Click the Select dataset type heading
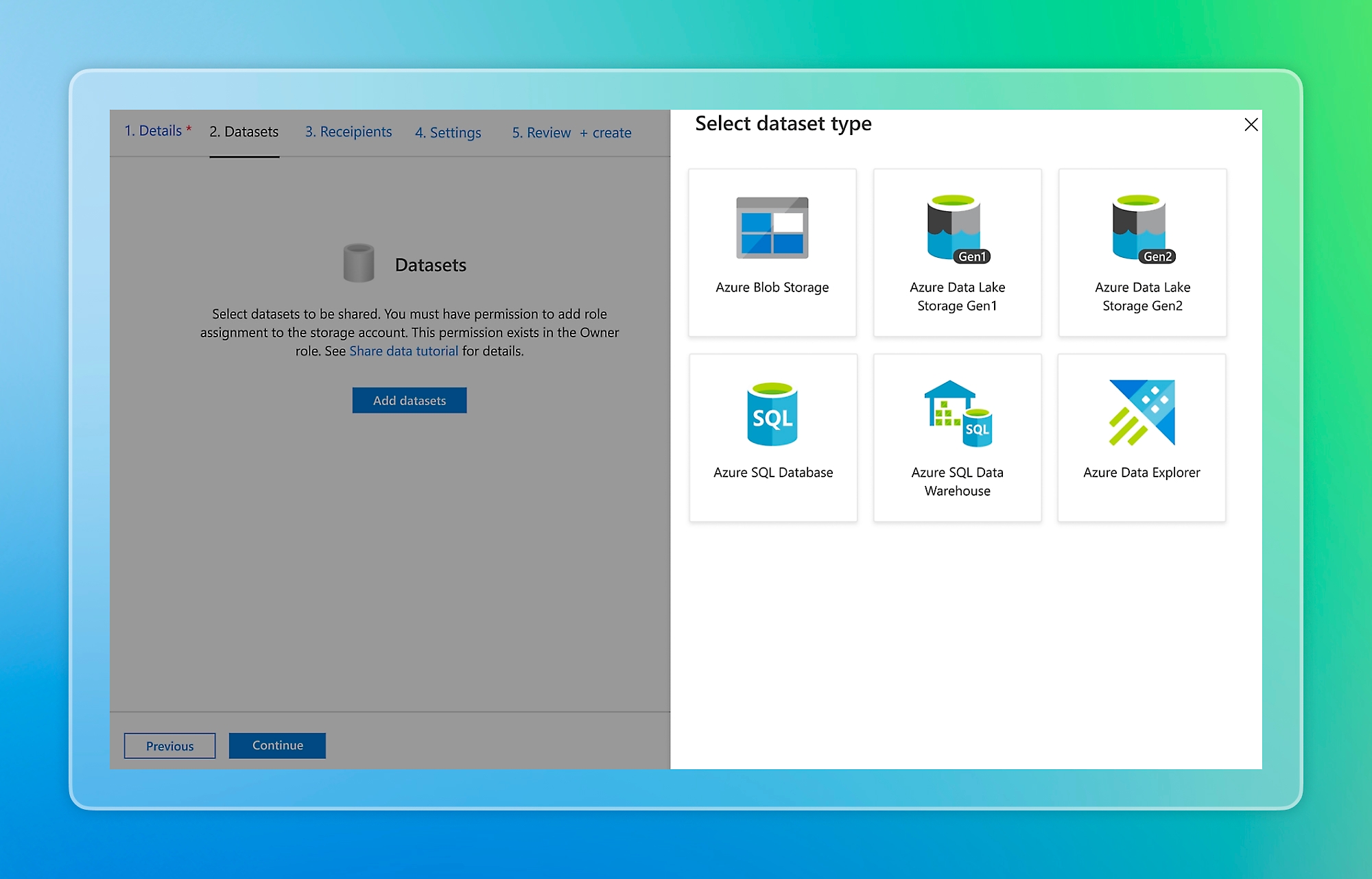 pyautogui.click(x=783, y=124)
